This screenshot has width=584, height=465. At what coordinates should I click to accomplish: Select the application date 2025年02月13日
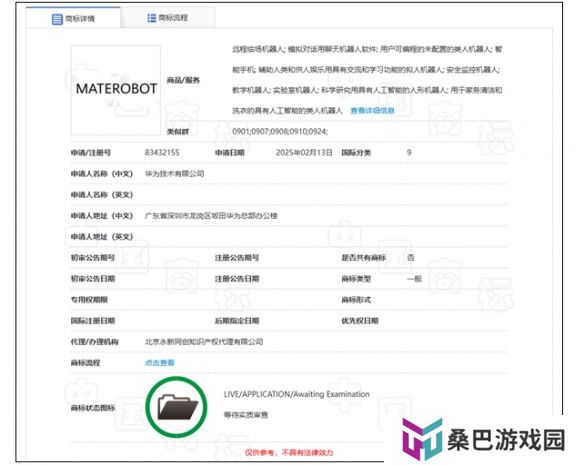(304, 152)
